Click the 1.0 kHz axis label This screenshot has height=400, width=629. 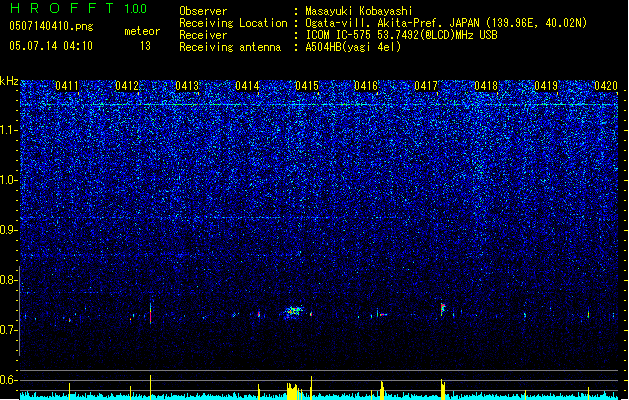(8, 180)
